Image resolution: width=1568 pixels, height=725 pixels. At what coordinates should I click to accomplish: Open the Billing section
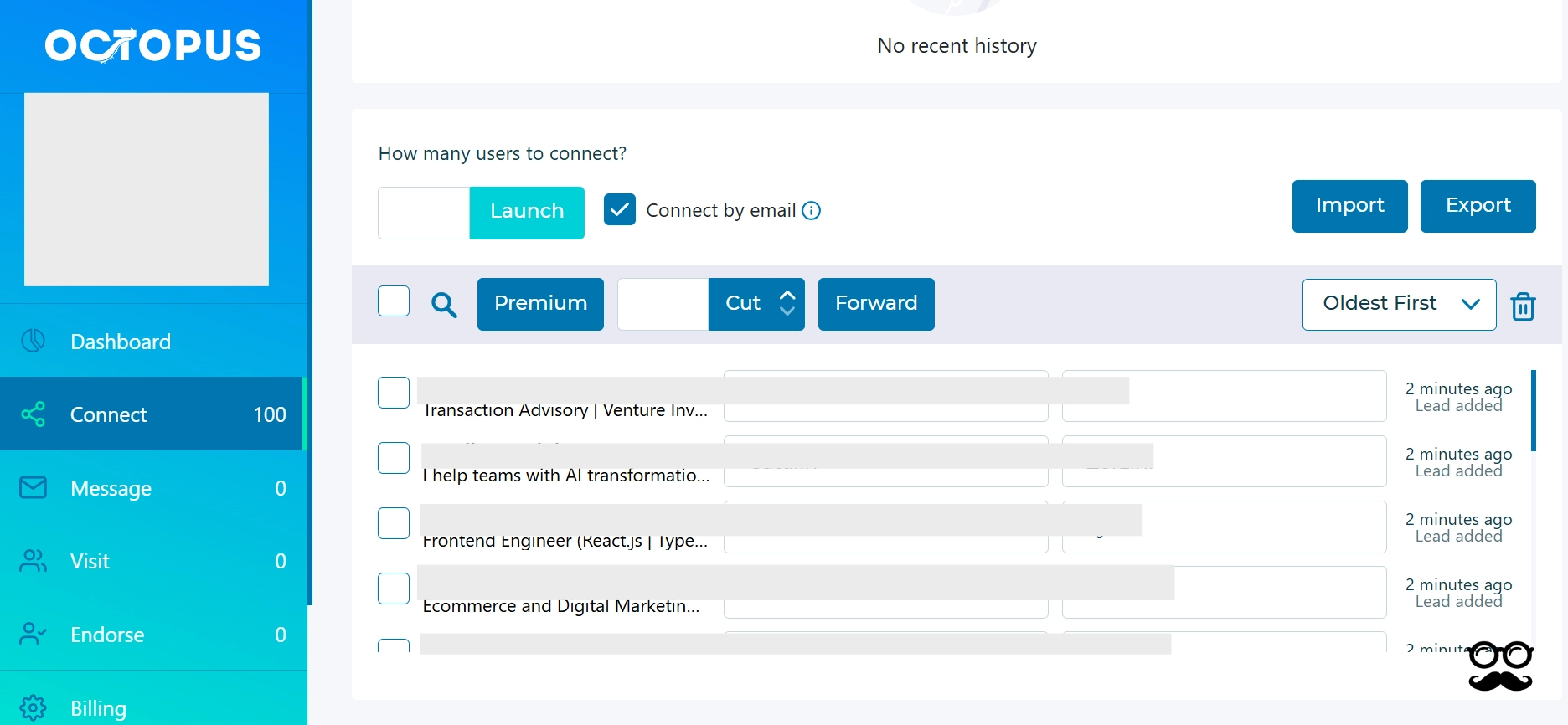click(x=153, y=707)
